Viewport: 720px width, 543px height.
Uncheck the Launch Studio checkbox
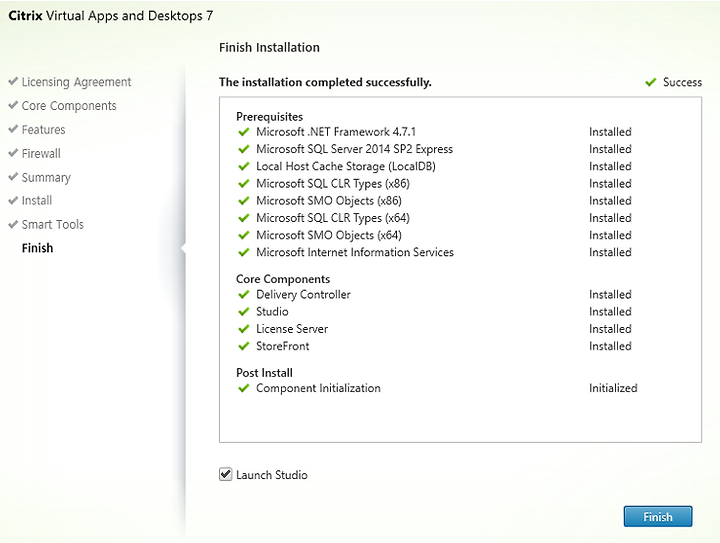[x=225, y=474]
